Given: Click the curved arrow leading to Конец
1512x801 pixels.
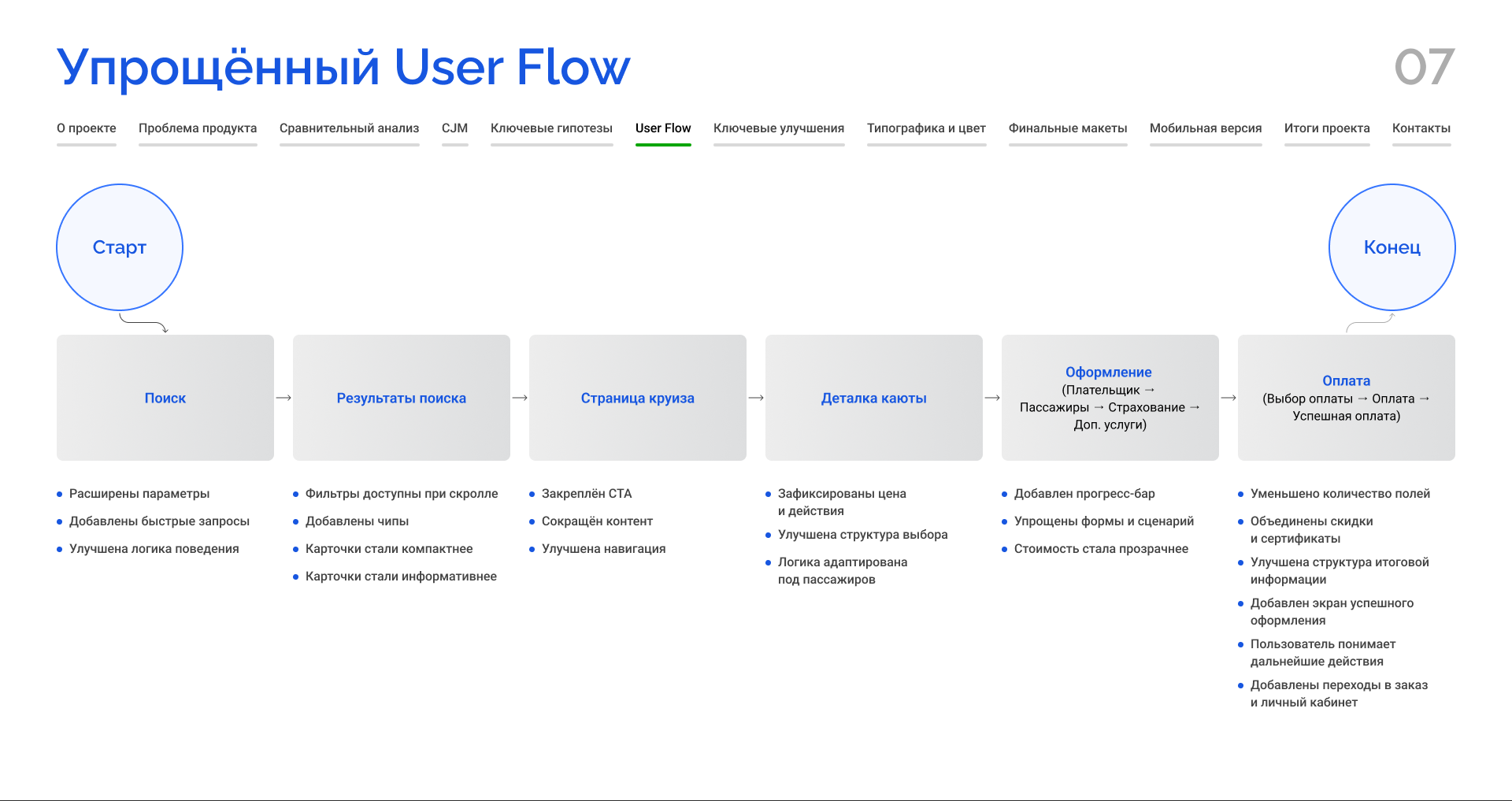Looking at the screenshot, I should (1370, 323).
